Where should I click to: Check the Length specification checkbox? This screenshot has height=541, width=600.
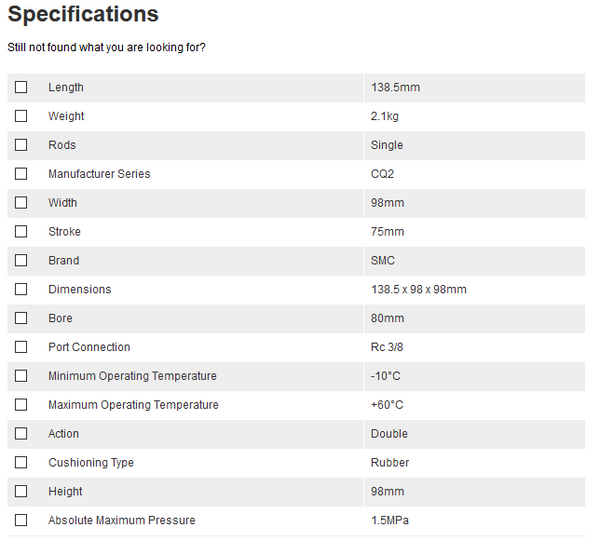(21, 87)
